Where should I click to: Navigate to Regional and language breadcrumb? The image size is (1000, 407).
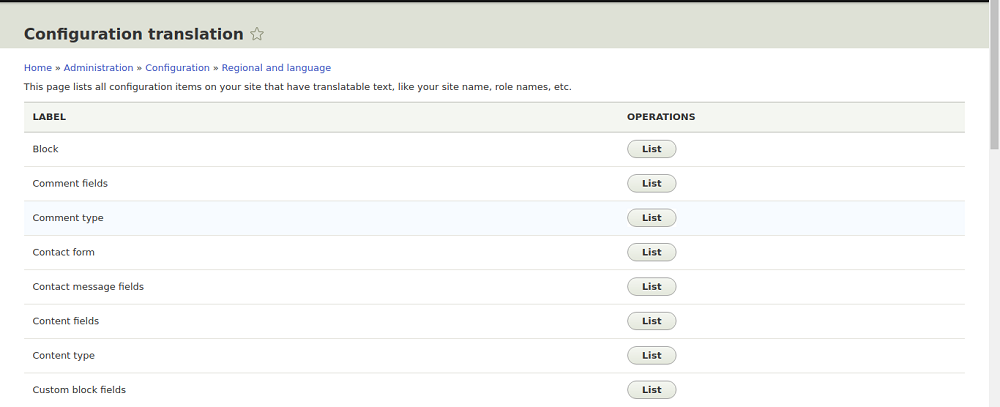pos(276,68)
